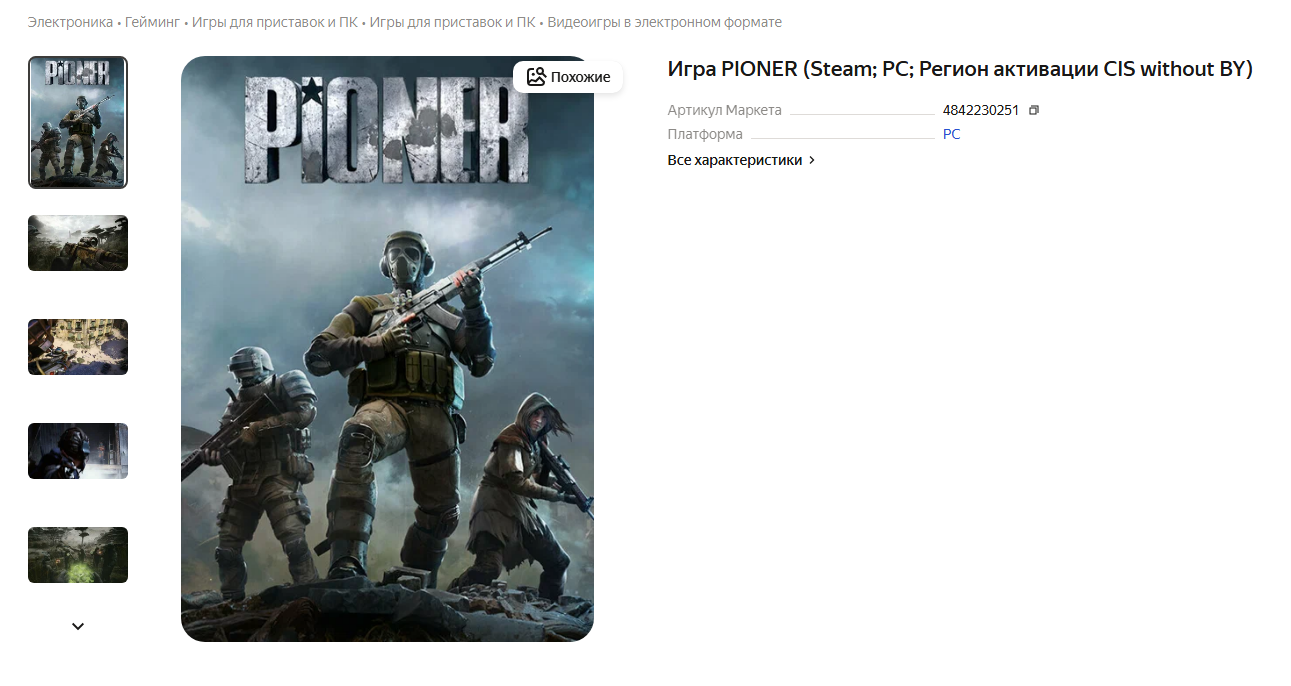Click the article number 4842230251
Viewport: 1291px width, 686px height.
point(981,110)
